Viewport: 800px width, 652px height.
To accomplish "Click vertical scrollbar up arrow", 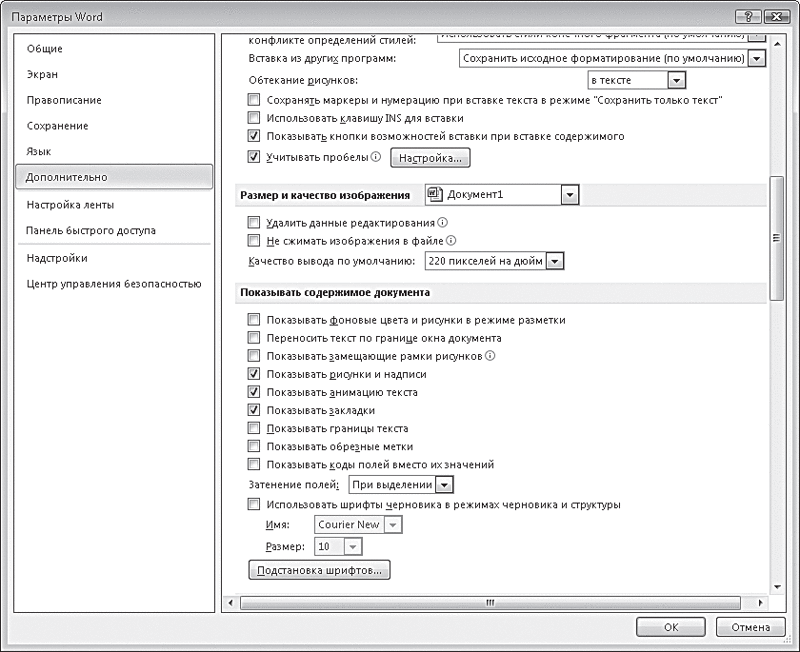I will point(777,44).
